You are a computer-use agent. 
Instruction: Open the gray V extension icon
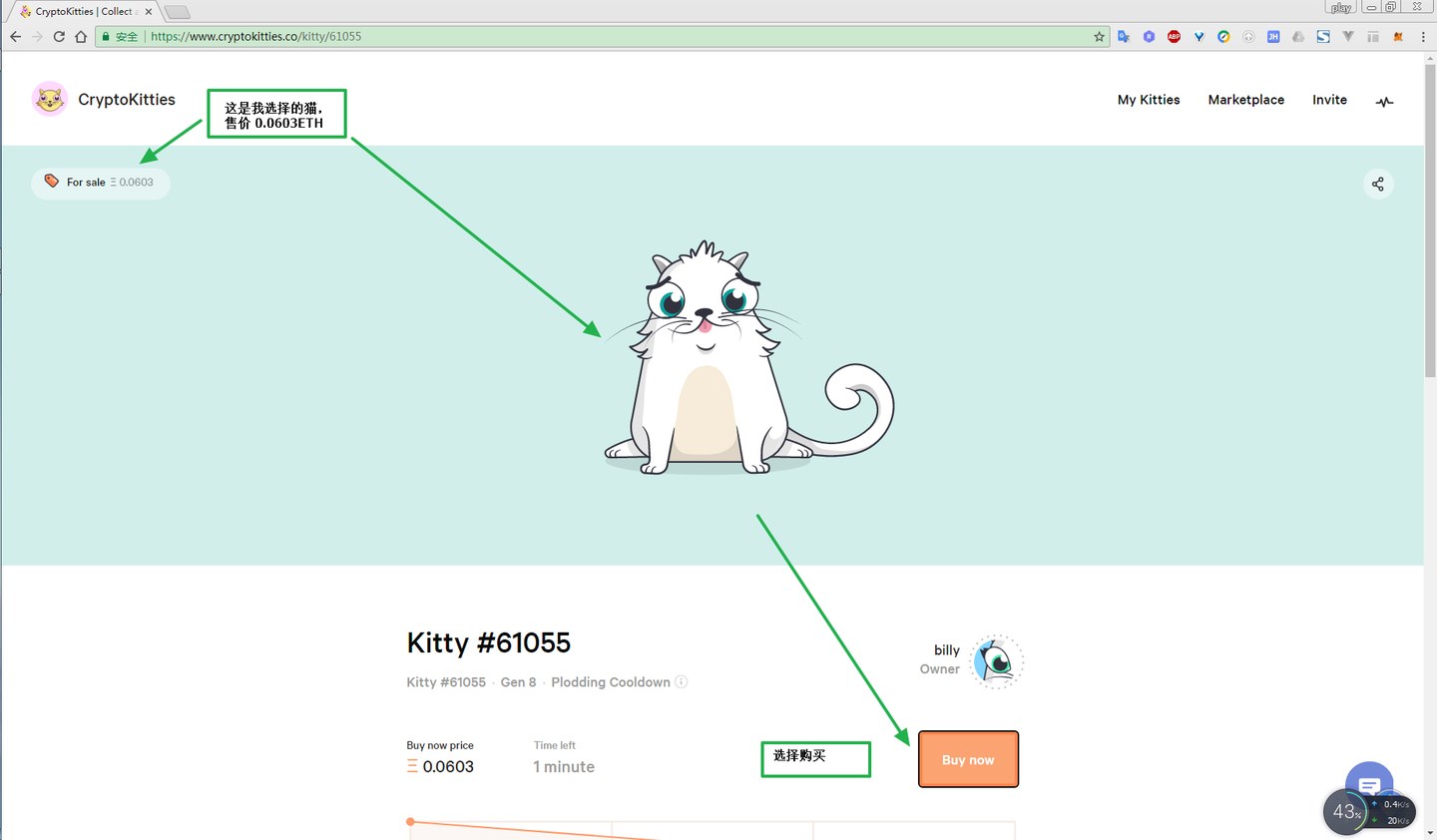click(1348, 37)
